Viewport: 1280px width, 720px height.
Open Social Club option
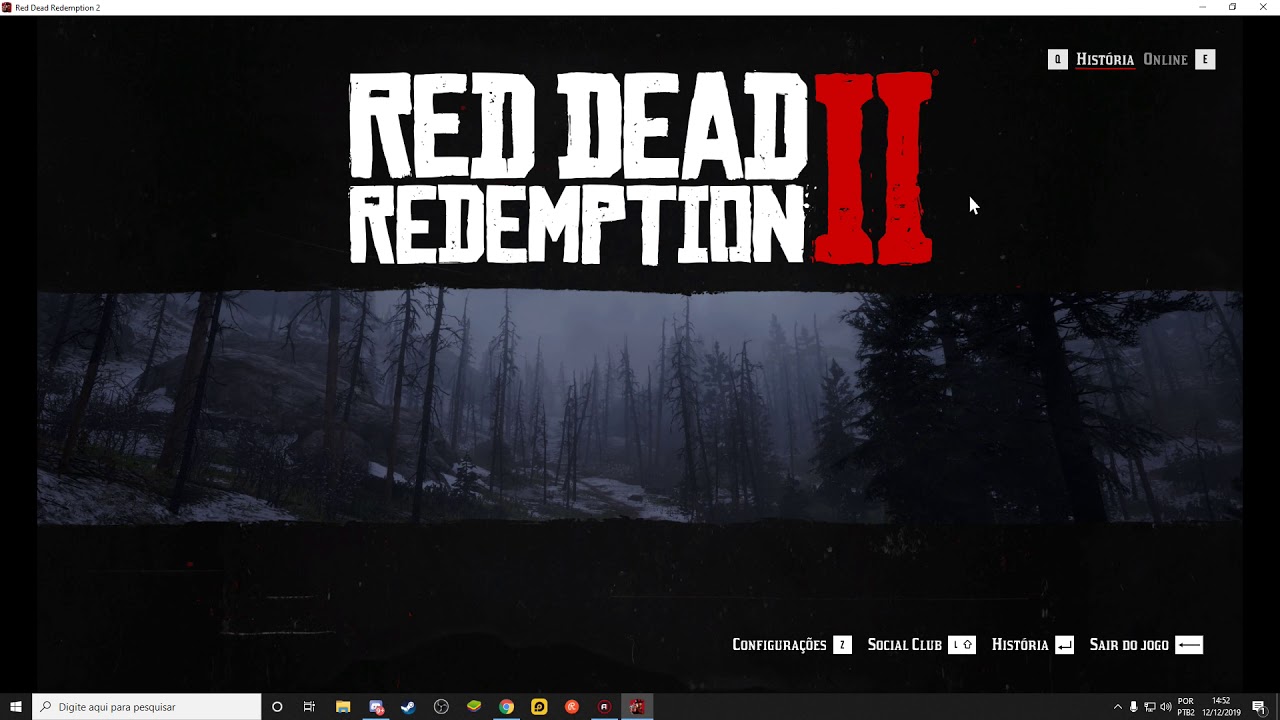point(905,645)
